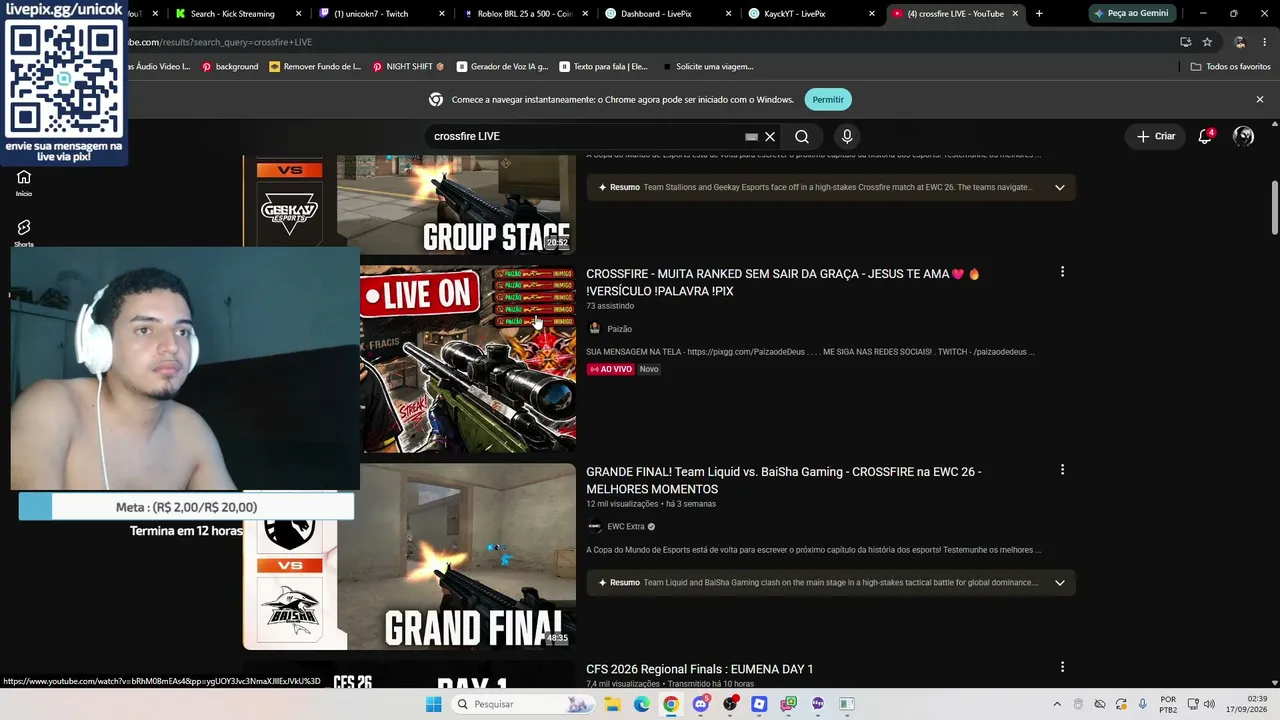
Task: Open the Todos os favoritos folder
Action: point(1230,66)
